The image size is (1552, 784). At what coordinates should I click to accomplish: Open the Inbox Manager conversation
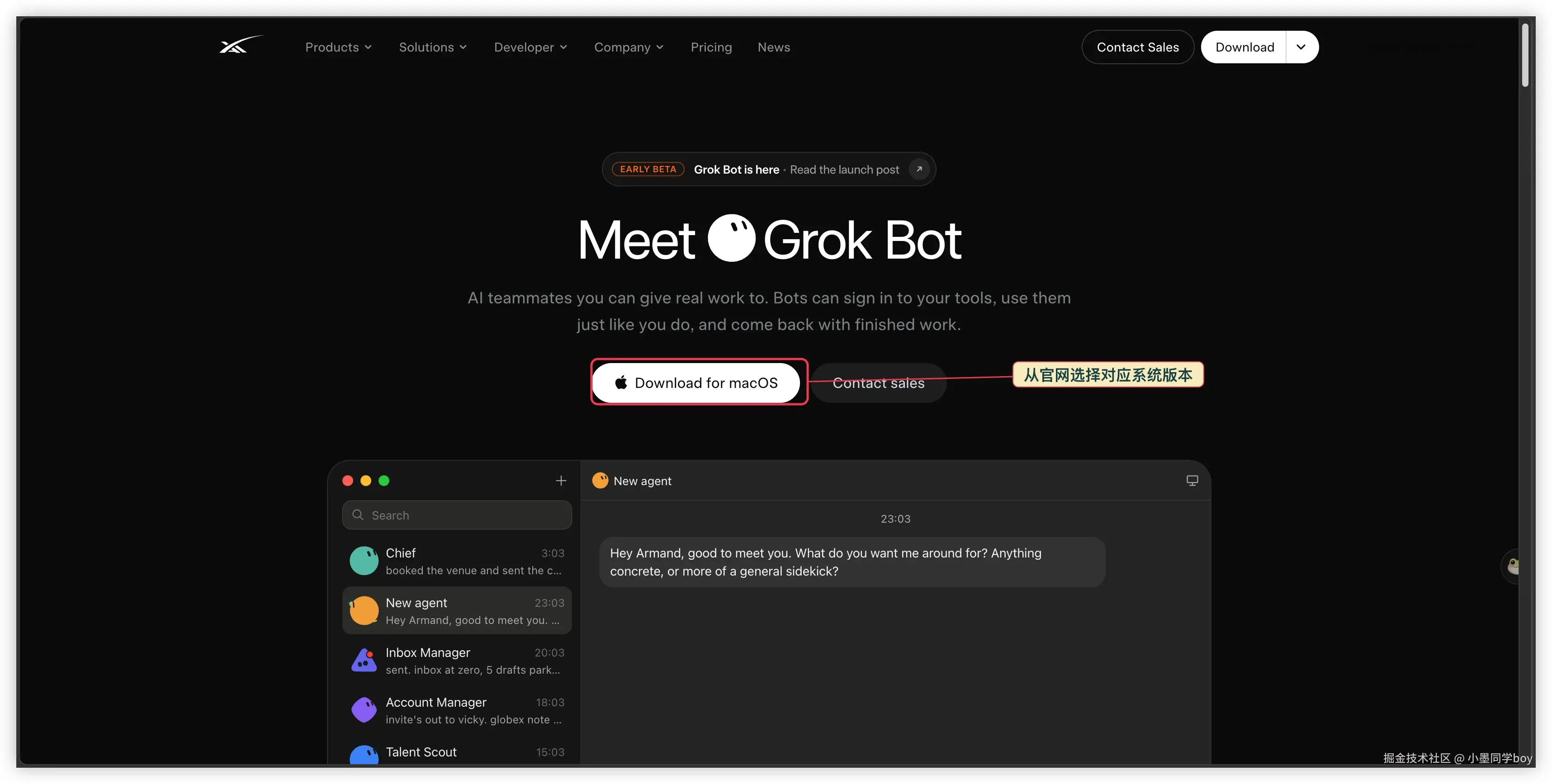click(457, 661)
